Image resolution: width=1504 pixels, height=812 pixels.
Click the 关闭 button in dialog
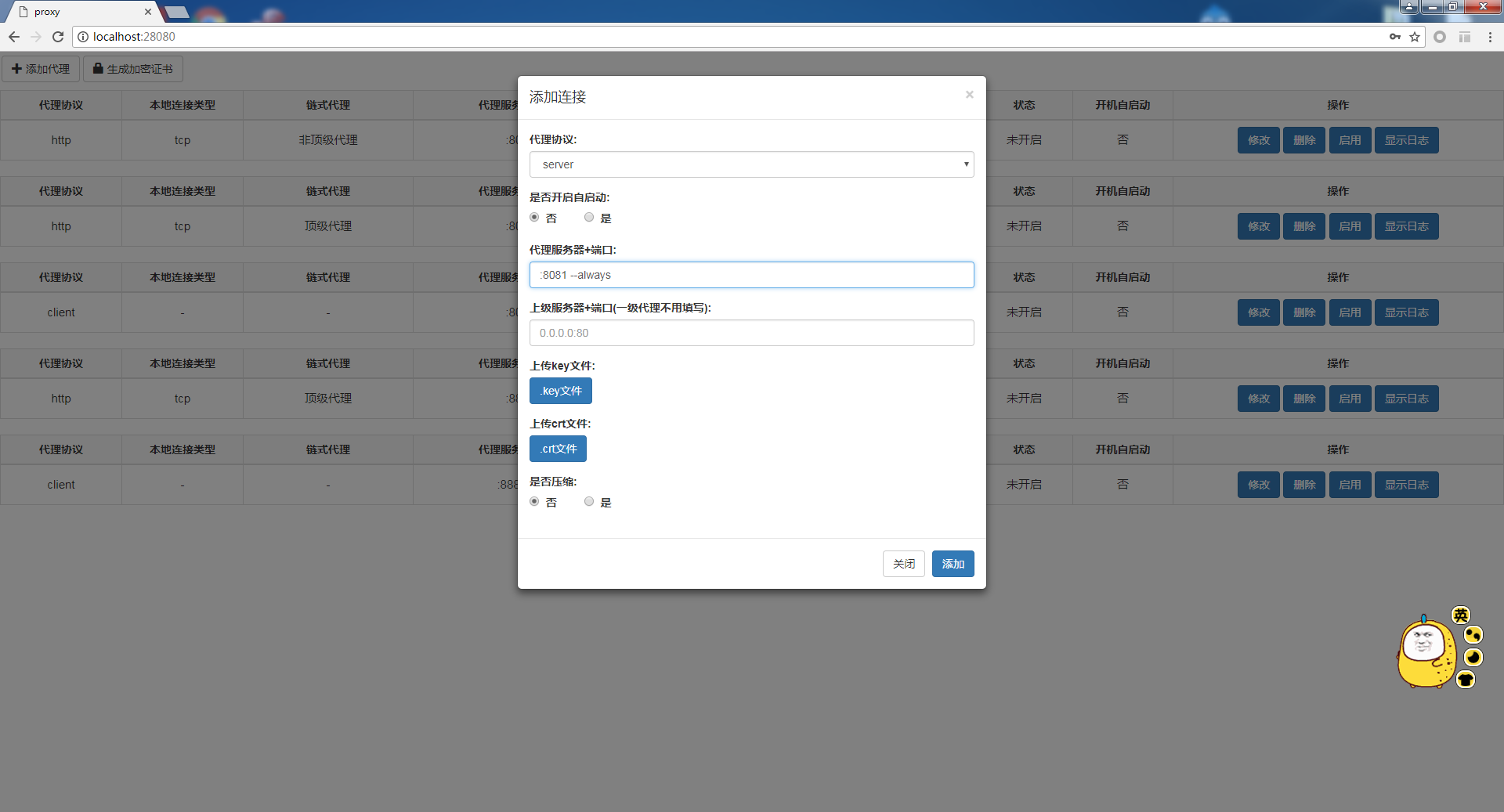[x=903, y=564]
